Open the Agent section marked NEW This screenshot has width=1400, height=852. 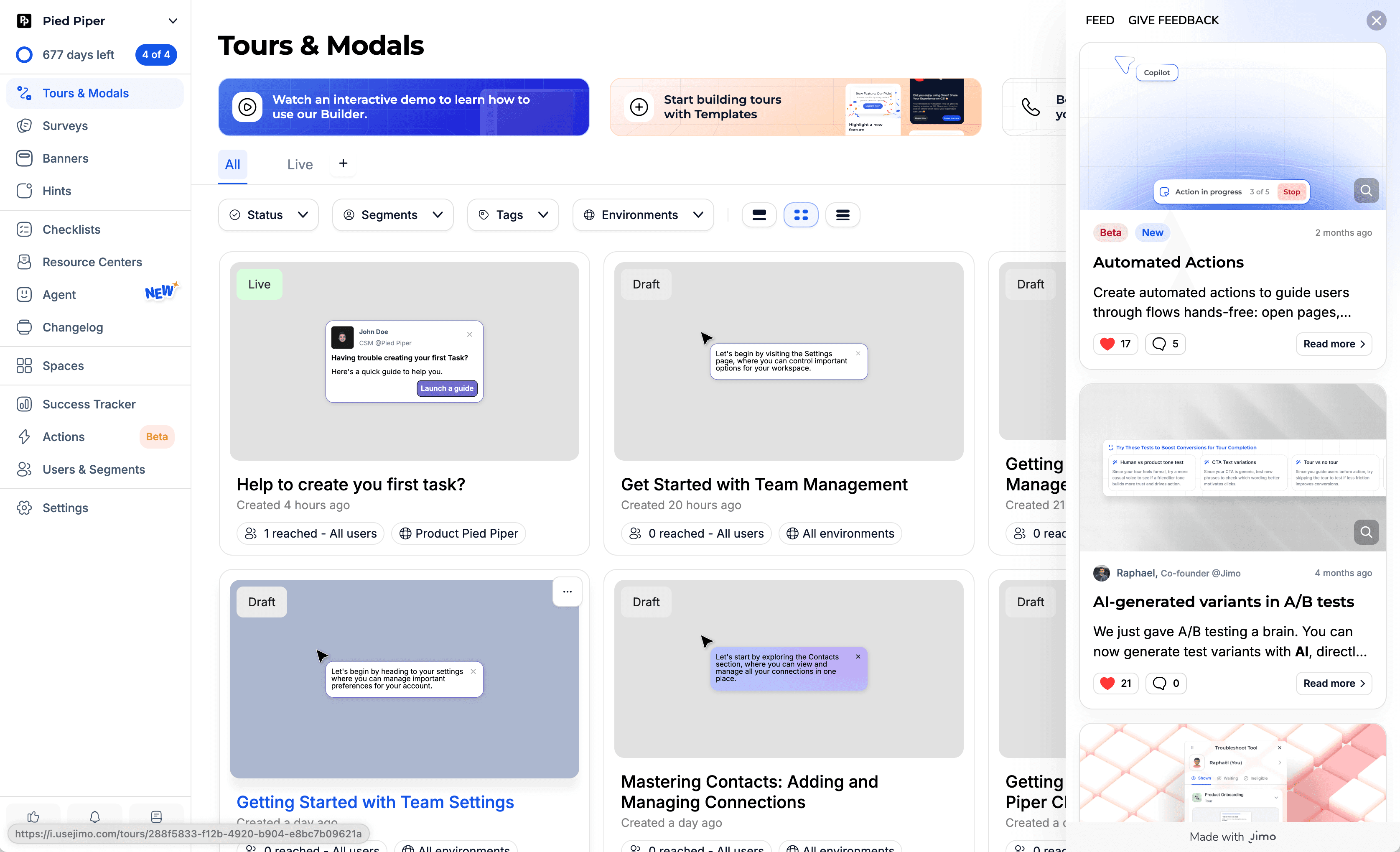point(59,294)
